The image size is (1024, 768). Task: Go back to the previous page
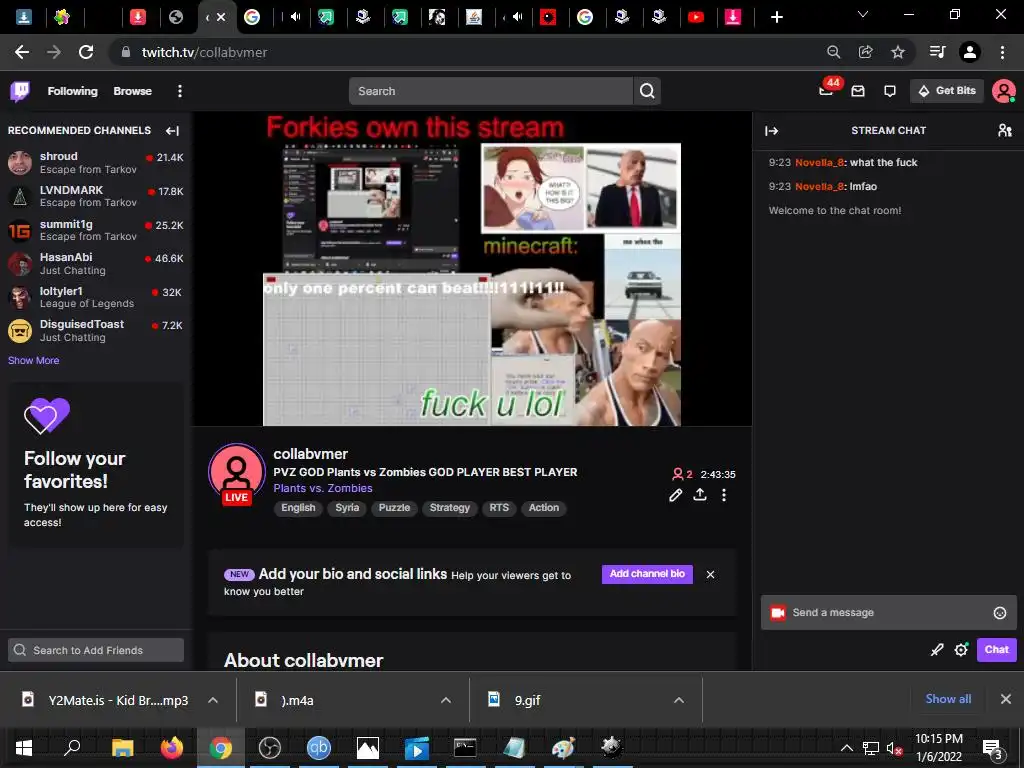point(22,52)
